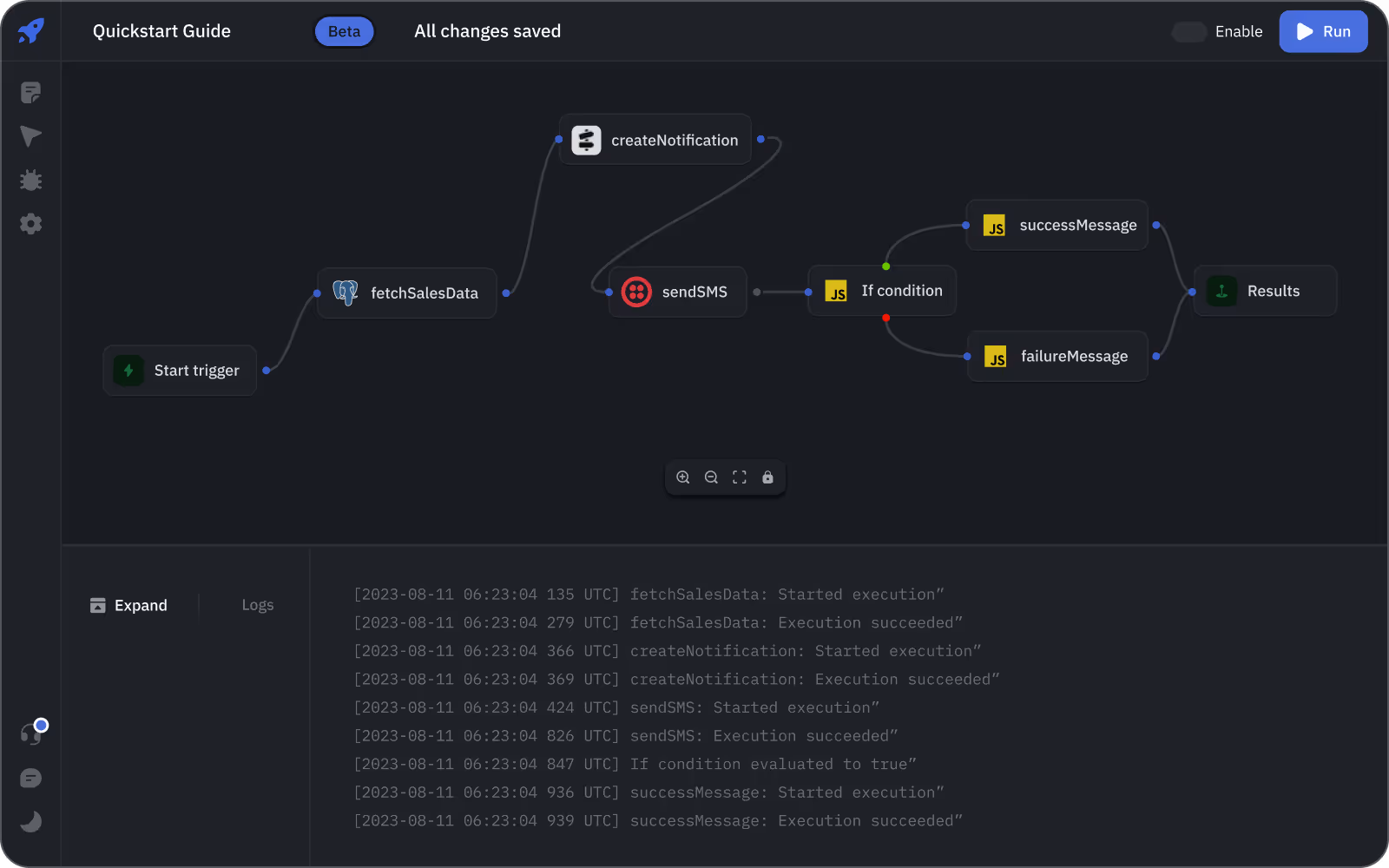Zoom out on the workflow canvas
The height and width of the screenshot is (868, 1389).
tap(711, 477)
